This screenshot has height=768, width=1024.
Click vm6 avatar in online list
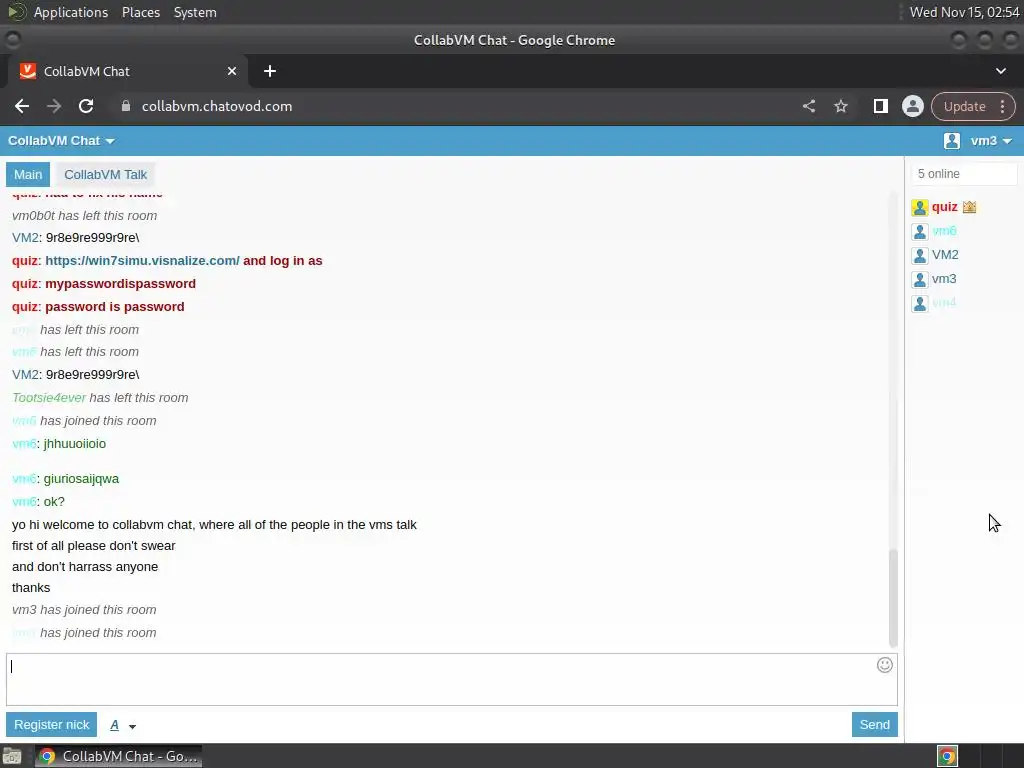click(920, 231)
